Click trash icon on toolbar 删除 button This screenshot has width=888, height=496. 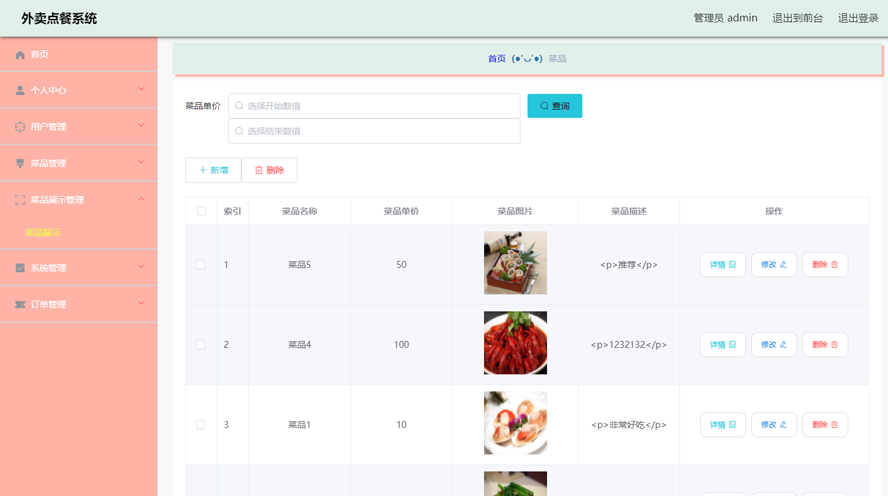click(x=259, y=170)
